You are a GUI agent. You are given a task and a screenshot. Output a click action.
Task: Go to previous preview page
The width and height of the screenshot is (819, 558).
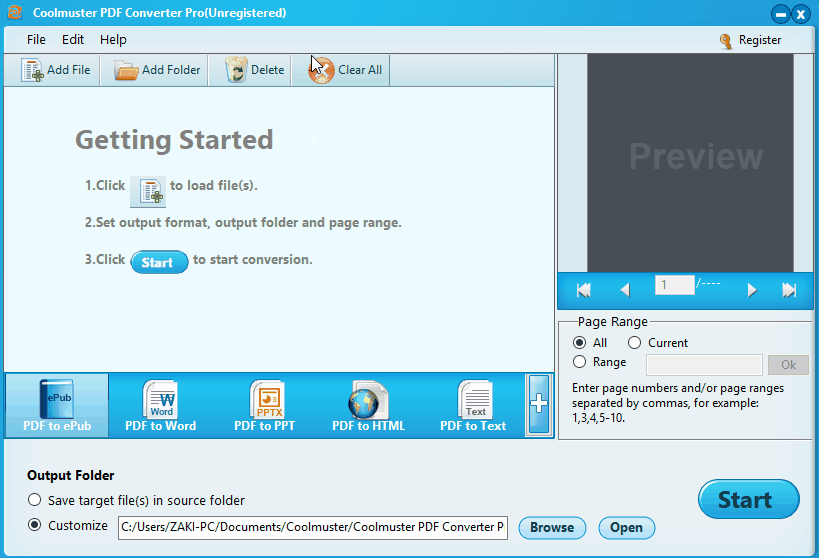(x=625, y=290)
